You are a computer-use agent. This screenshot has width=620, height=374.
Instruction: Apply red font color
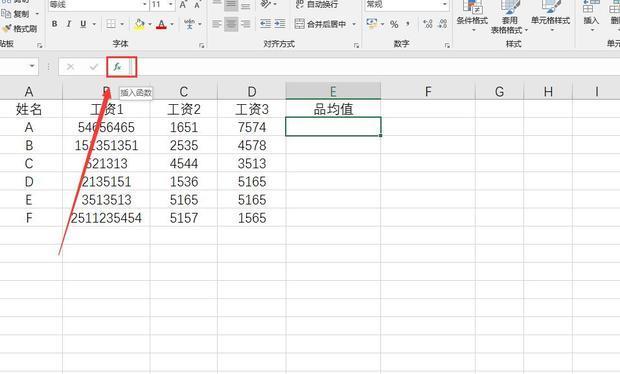161,25
